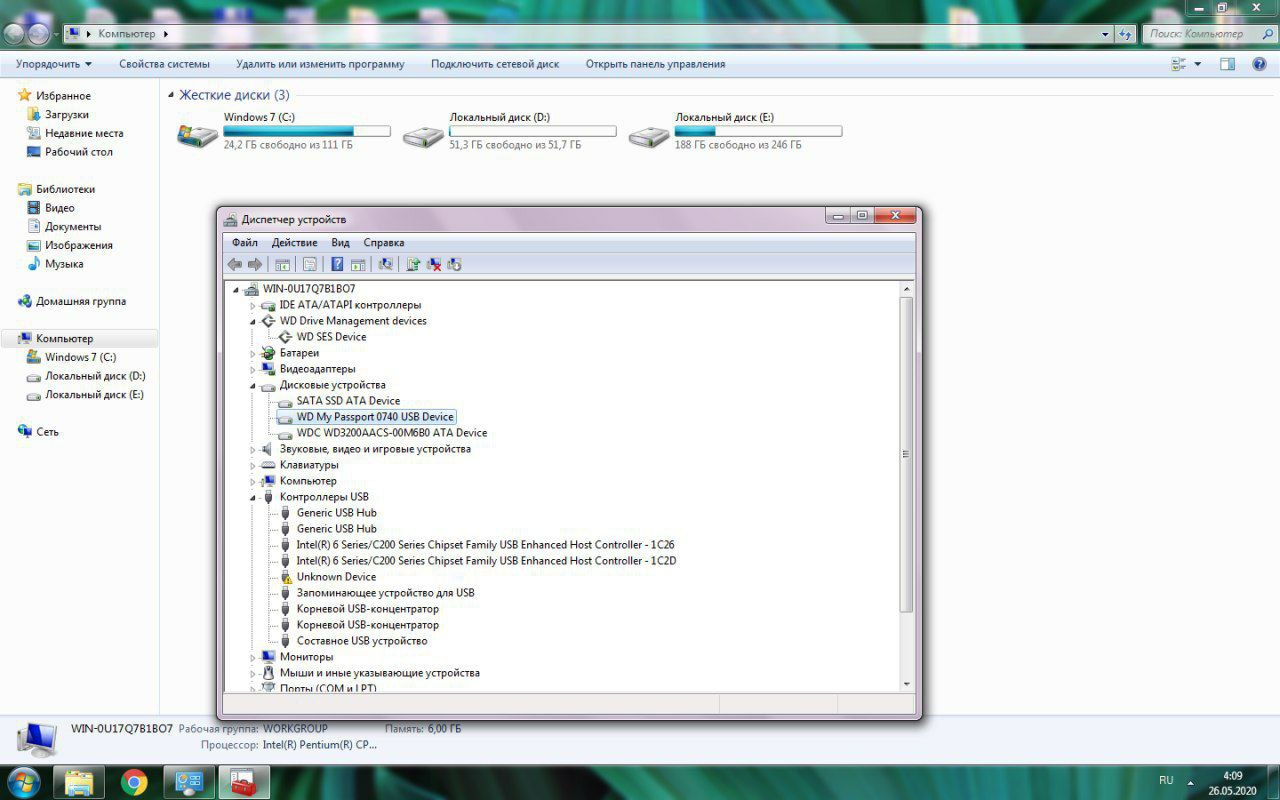Open Properties via the Device Manager toolbar icon

[x=310, y=264]
